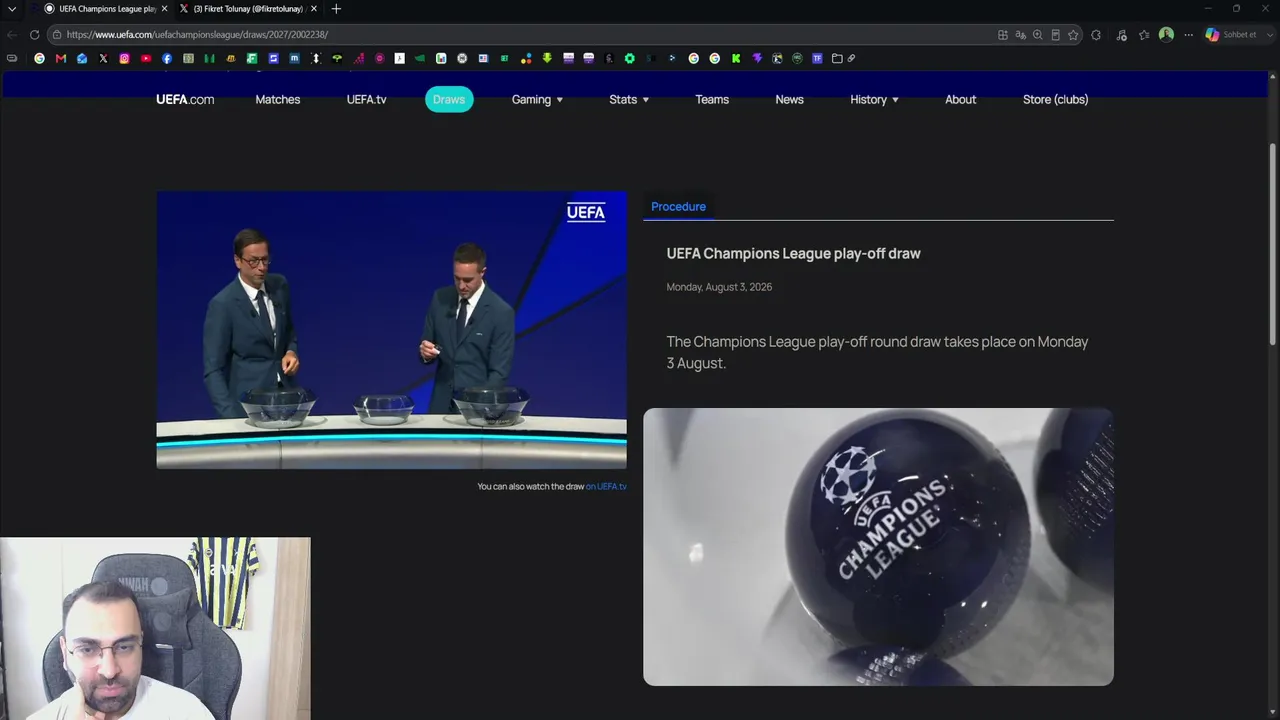
Task: Open the About nav item
Action: point(960,99)
